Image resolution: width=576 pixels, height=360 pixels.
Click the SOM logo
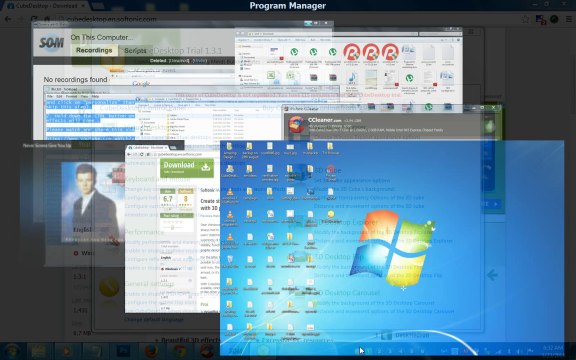coord(51,43)
